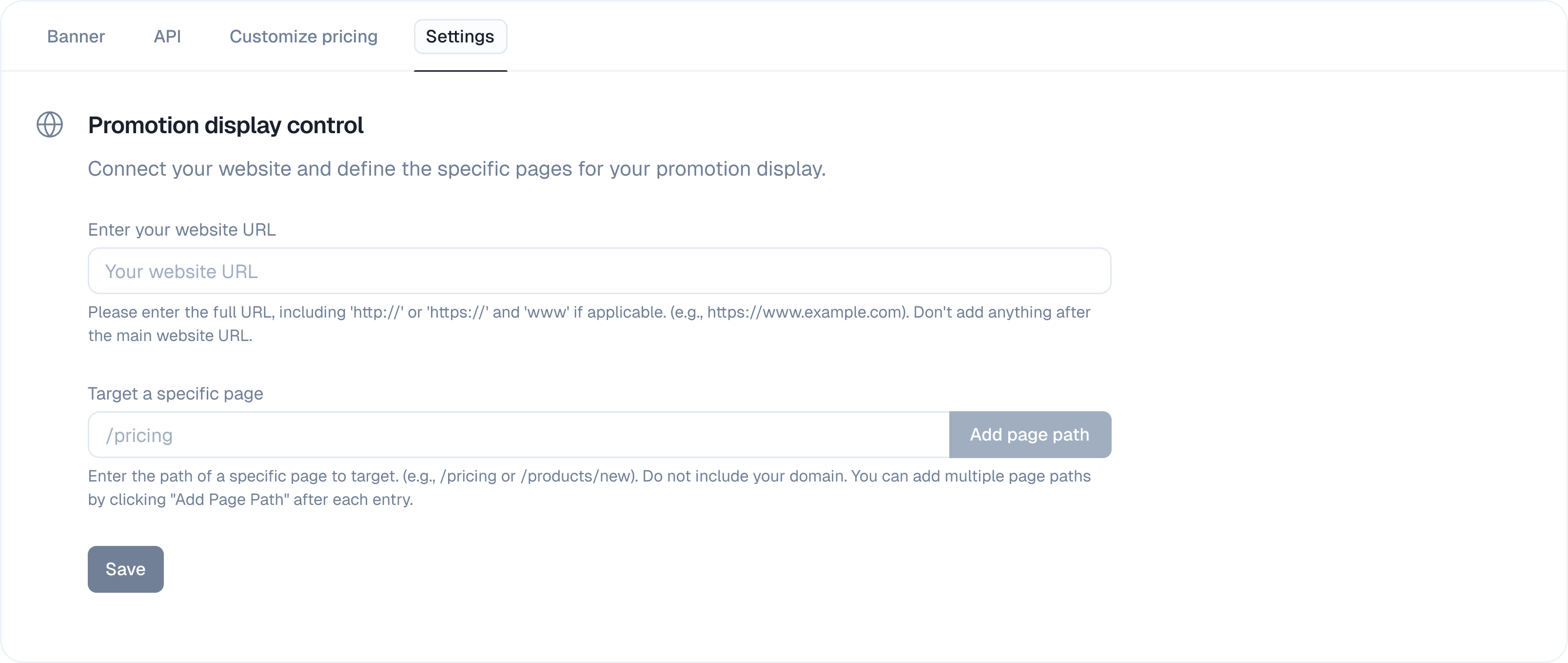
Task: Select the Your website URL placeholder text box
Action: pyautogui.click(x=599, y=271)
